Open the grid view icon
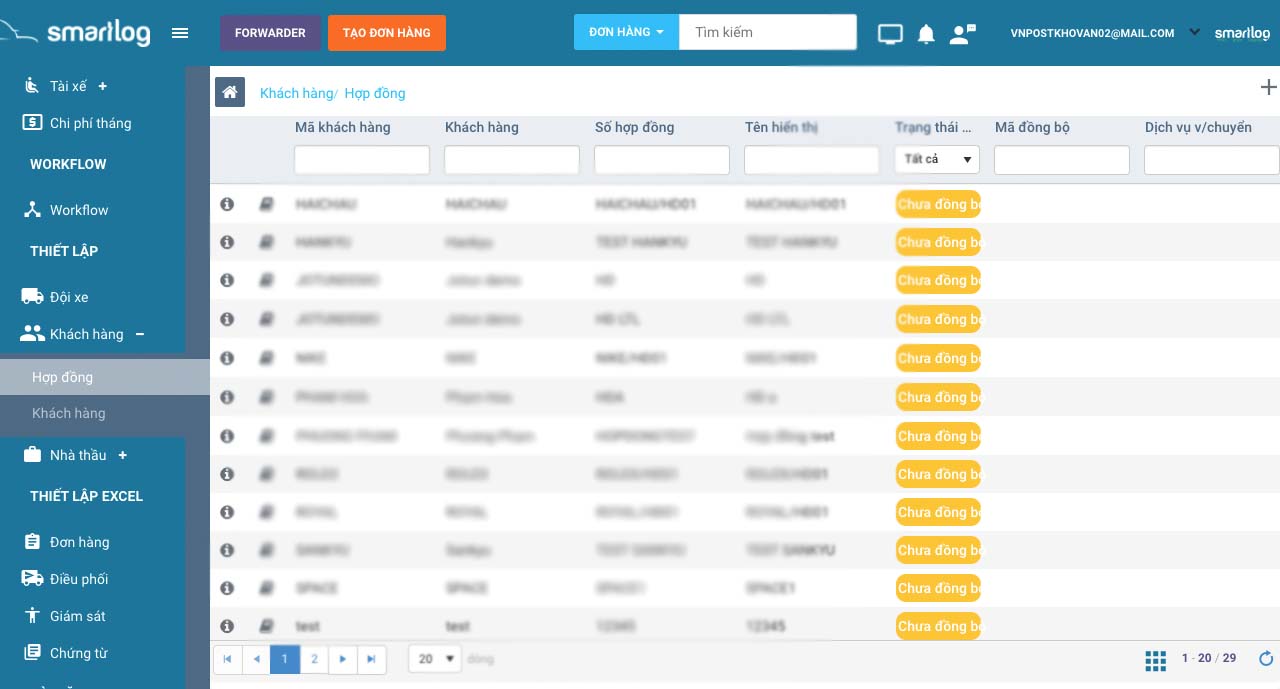The height and width of the screenshot is (689, 1280). [1155, 659]
